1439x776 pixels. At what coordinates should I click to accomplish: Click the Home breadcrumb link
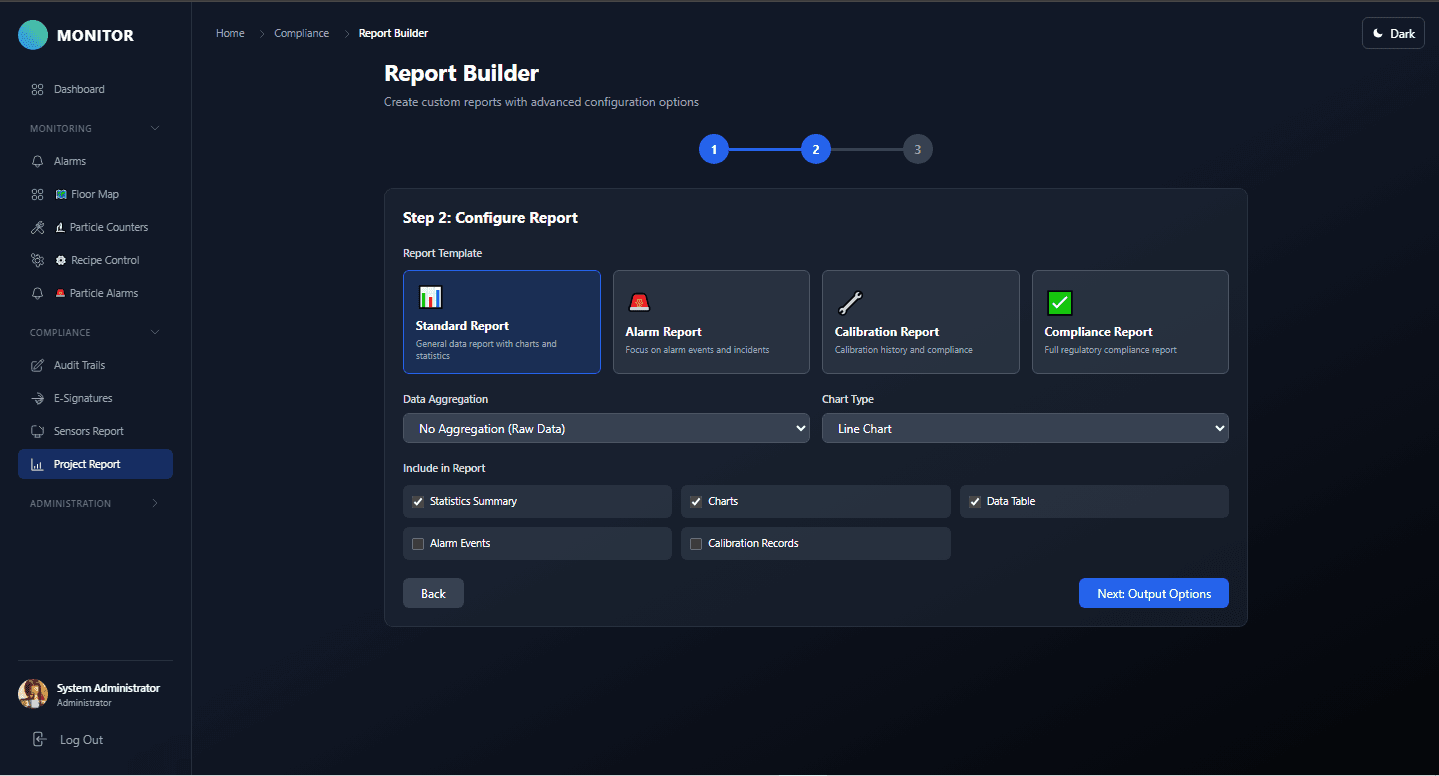pyautogui.click(x=230, y=33)
